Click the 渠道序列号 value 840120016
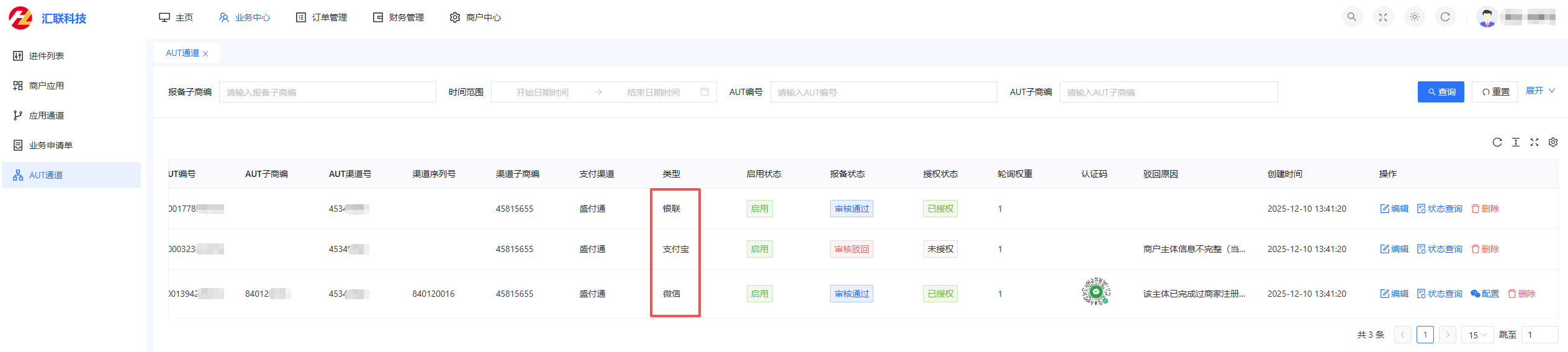This screenshot has width=1568, height=352. 433,294
